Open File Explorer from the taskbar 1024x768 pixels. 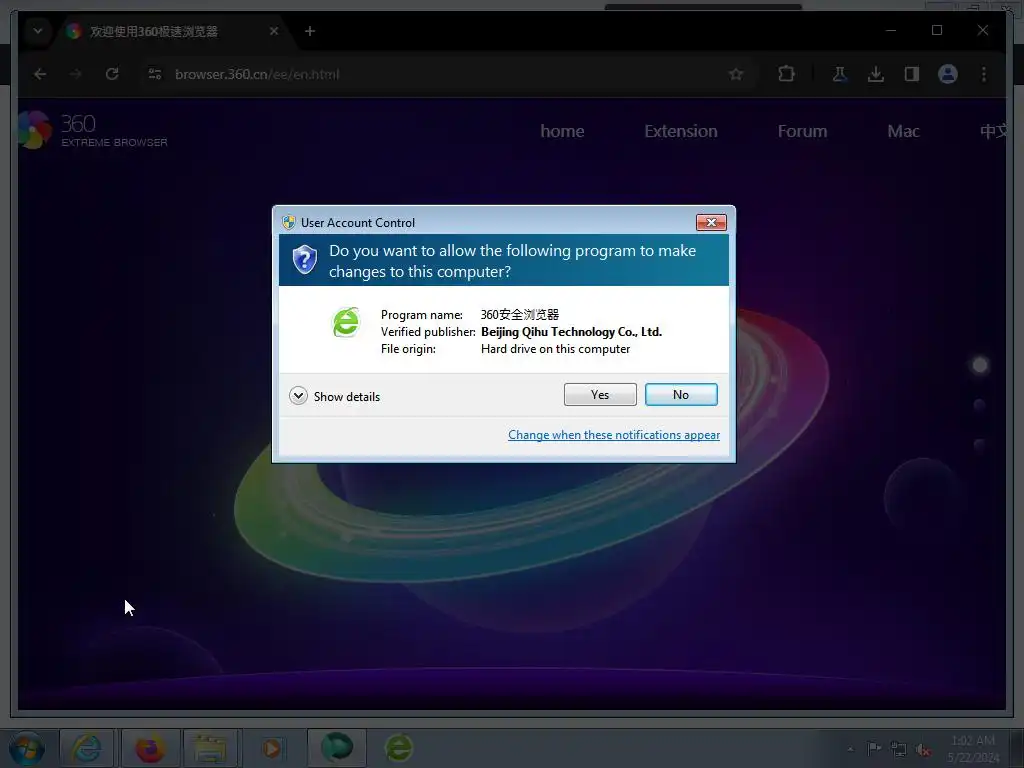pyautogui.click(x=211, y=748)
